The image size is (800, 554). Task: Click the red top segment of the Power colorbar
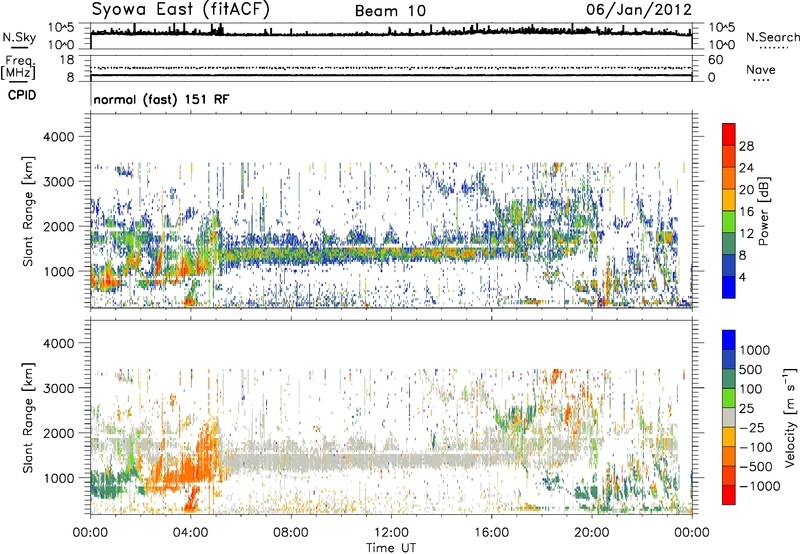coord(729,134)
